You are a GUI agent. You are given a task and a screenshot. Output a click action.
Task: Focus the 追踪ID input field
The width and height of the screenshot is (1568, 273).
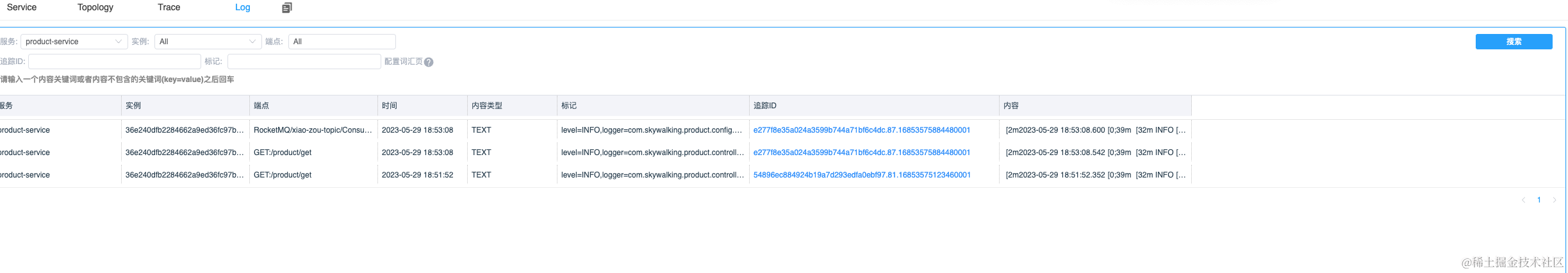(x=115, y=62)
